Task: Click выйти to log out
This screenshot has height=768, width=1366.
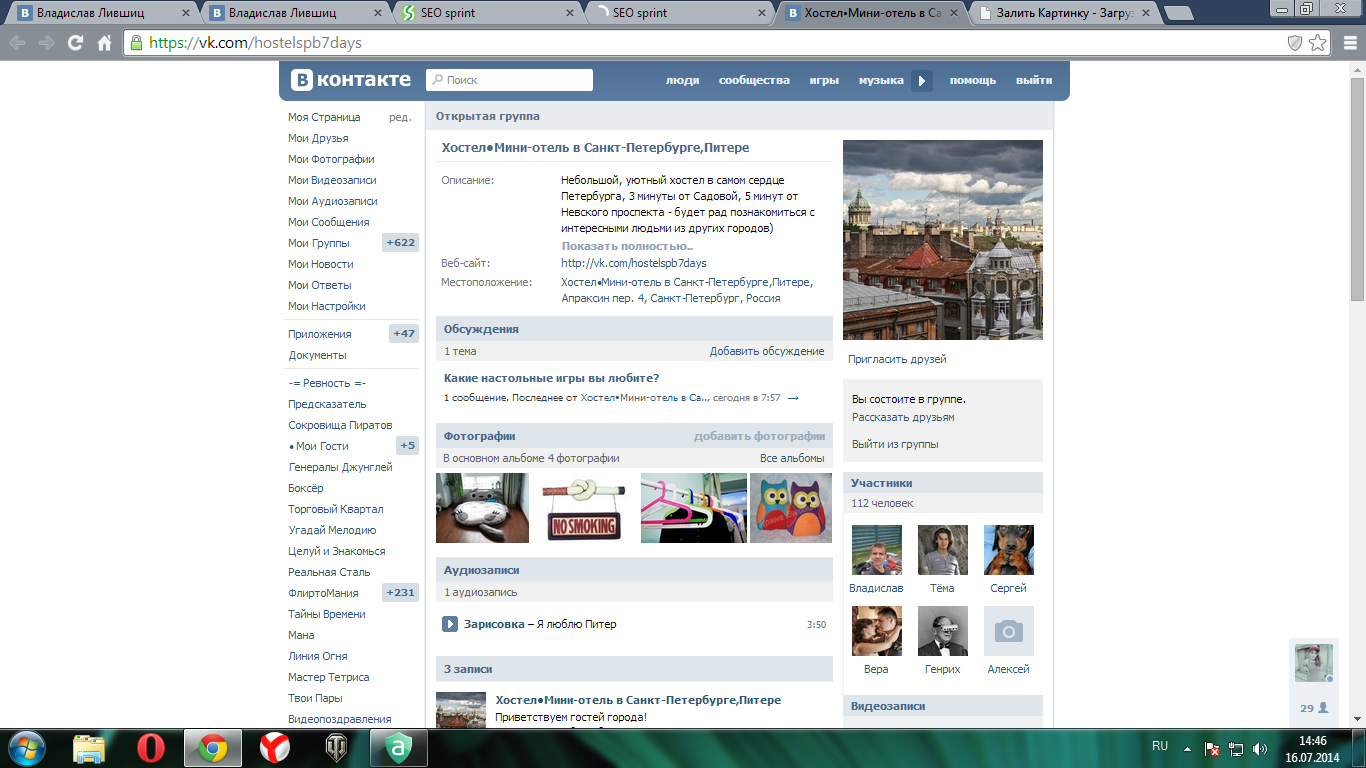Action: click(x=1034, y=80)
